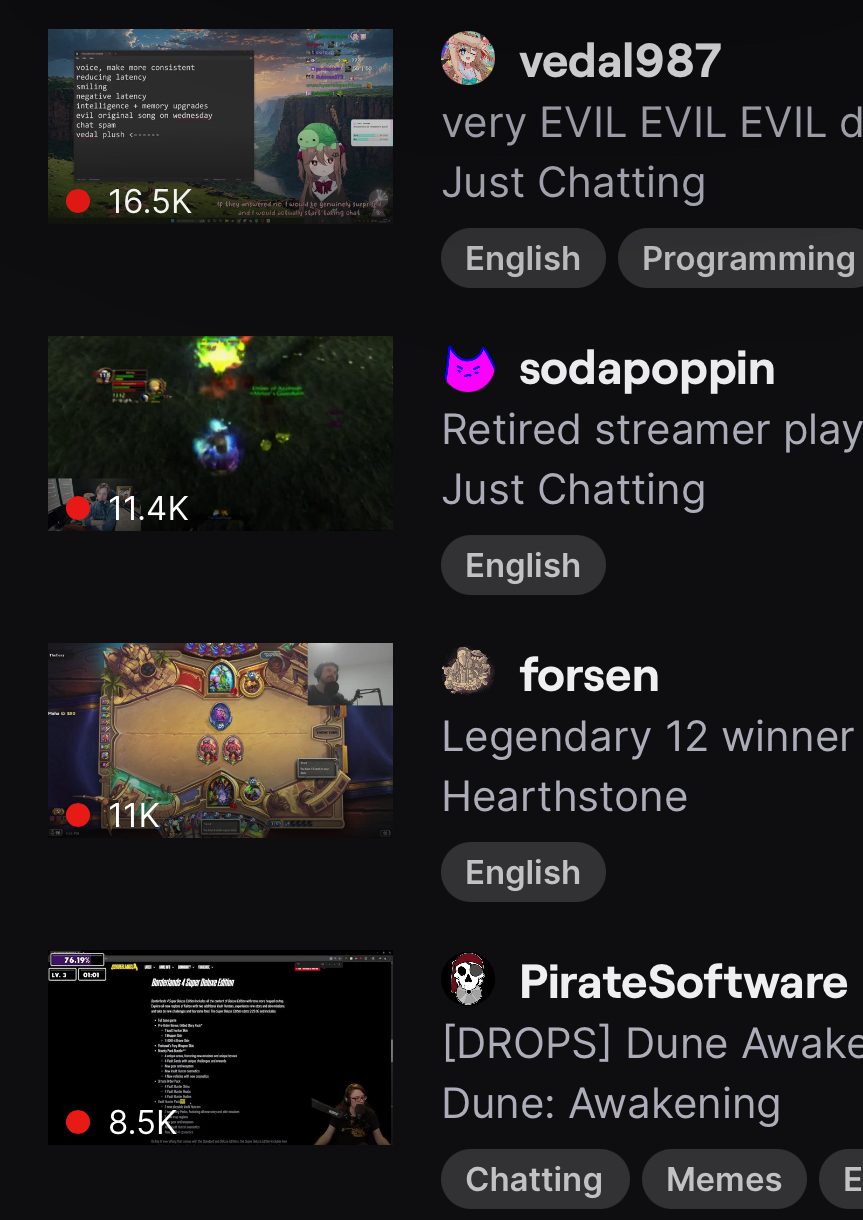Viewport: 863px width, 1220px height.
Task: Select the Chatting tag under PirateSoftware
Action: 535,1179
